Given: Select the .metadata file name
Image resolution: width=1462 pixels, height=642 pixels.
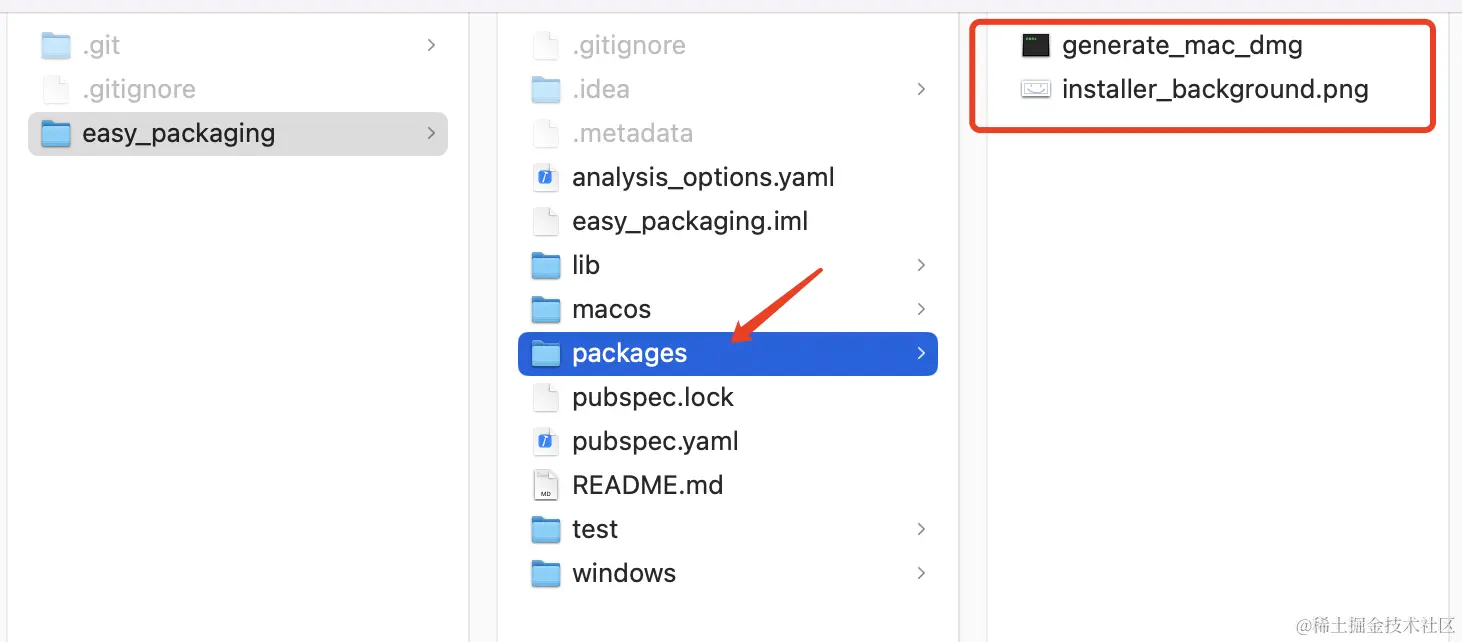Looking at the screenshot, I should 632,133.
